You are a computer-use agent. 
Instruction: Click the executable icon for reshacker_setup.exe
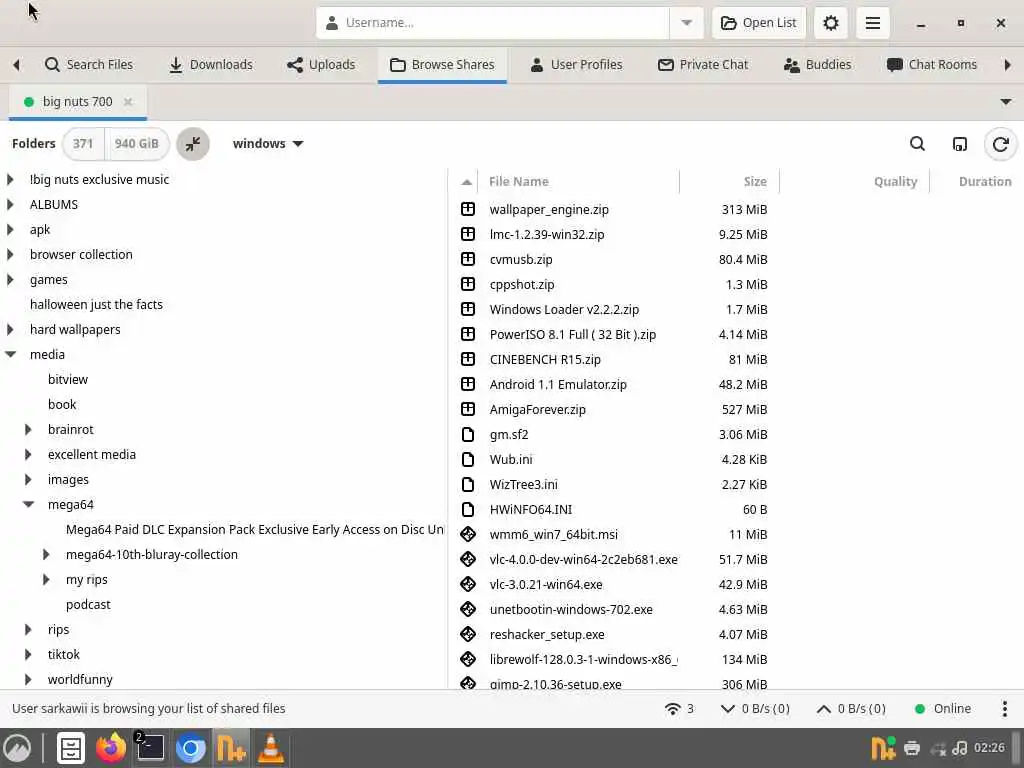click(x=468, y=634)
